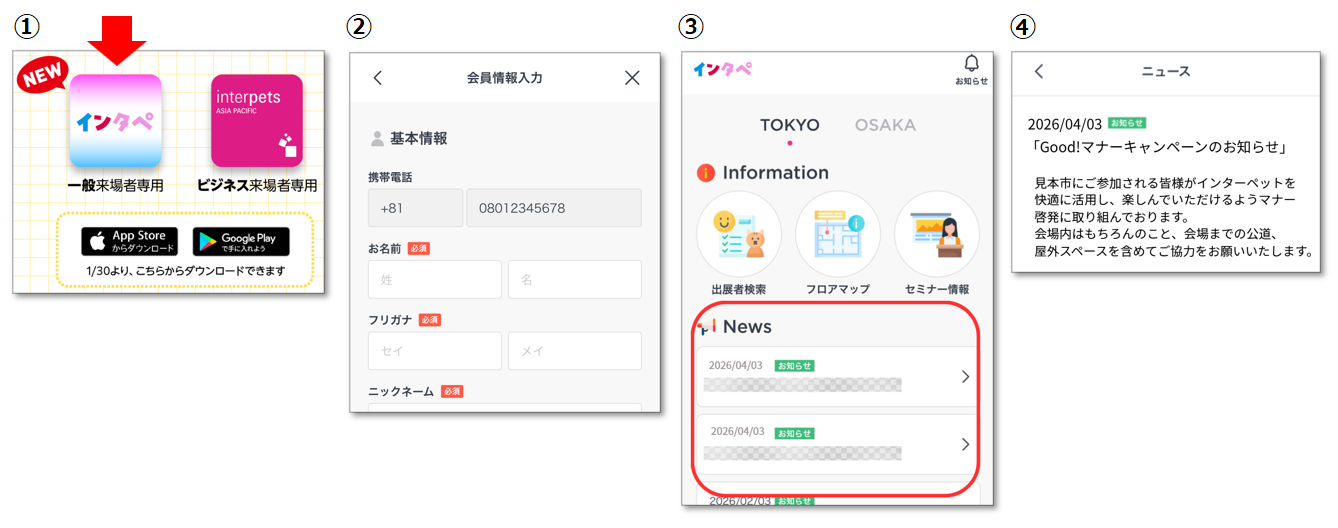Expand the second 2026/04/03 news item
1338x528 pixels.
pos(835,444)
